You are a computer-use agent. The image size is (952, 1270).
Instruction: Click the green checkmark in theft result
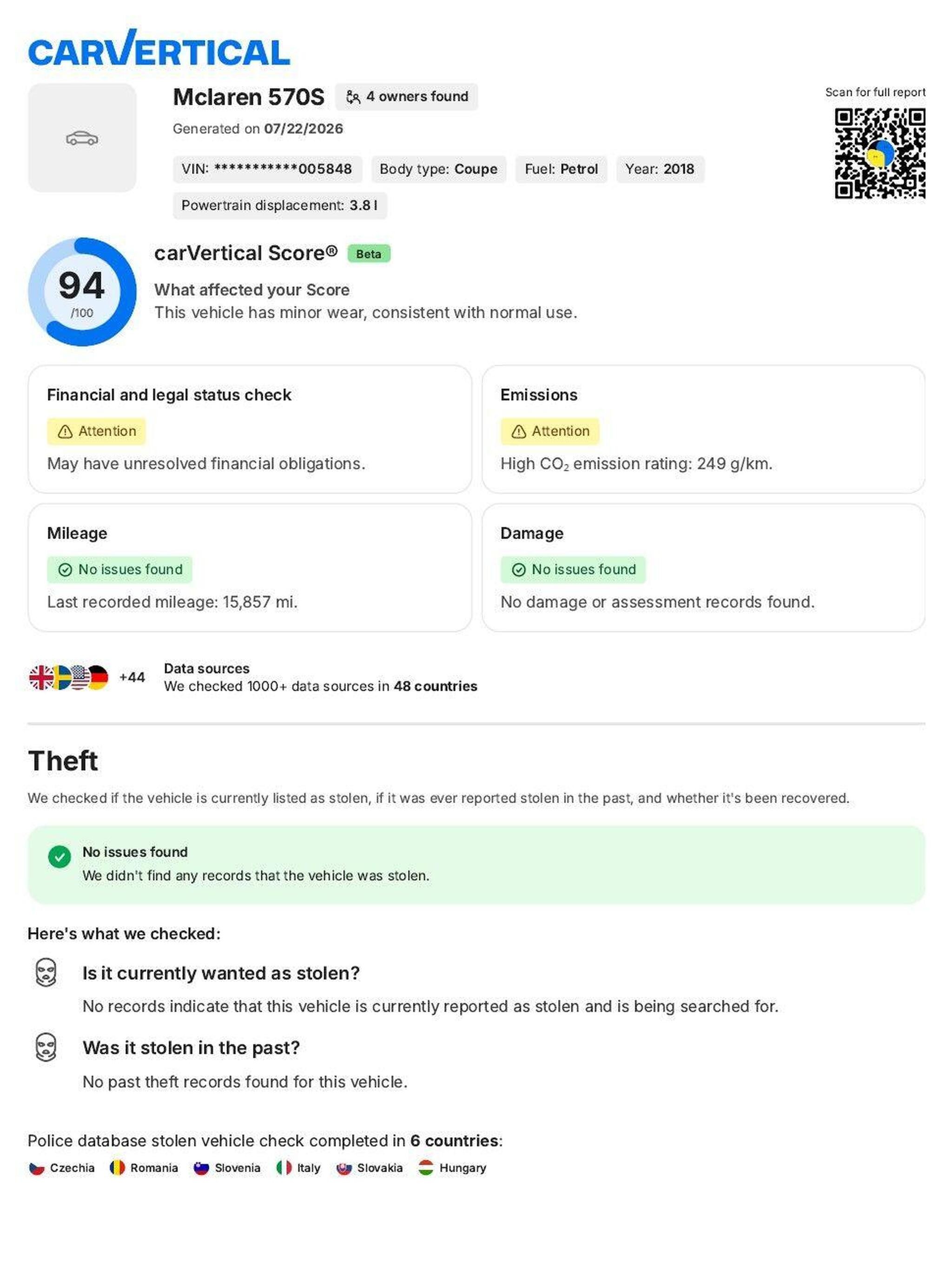click(x=59, y=856)
